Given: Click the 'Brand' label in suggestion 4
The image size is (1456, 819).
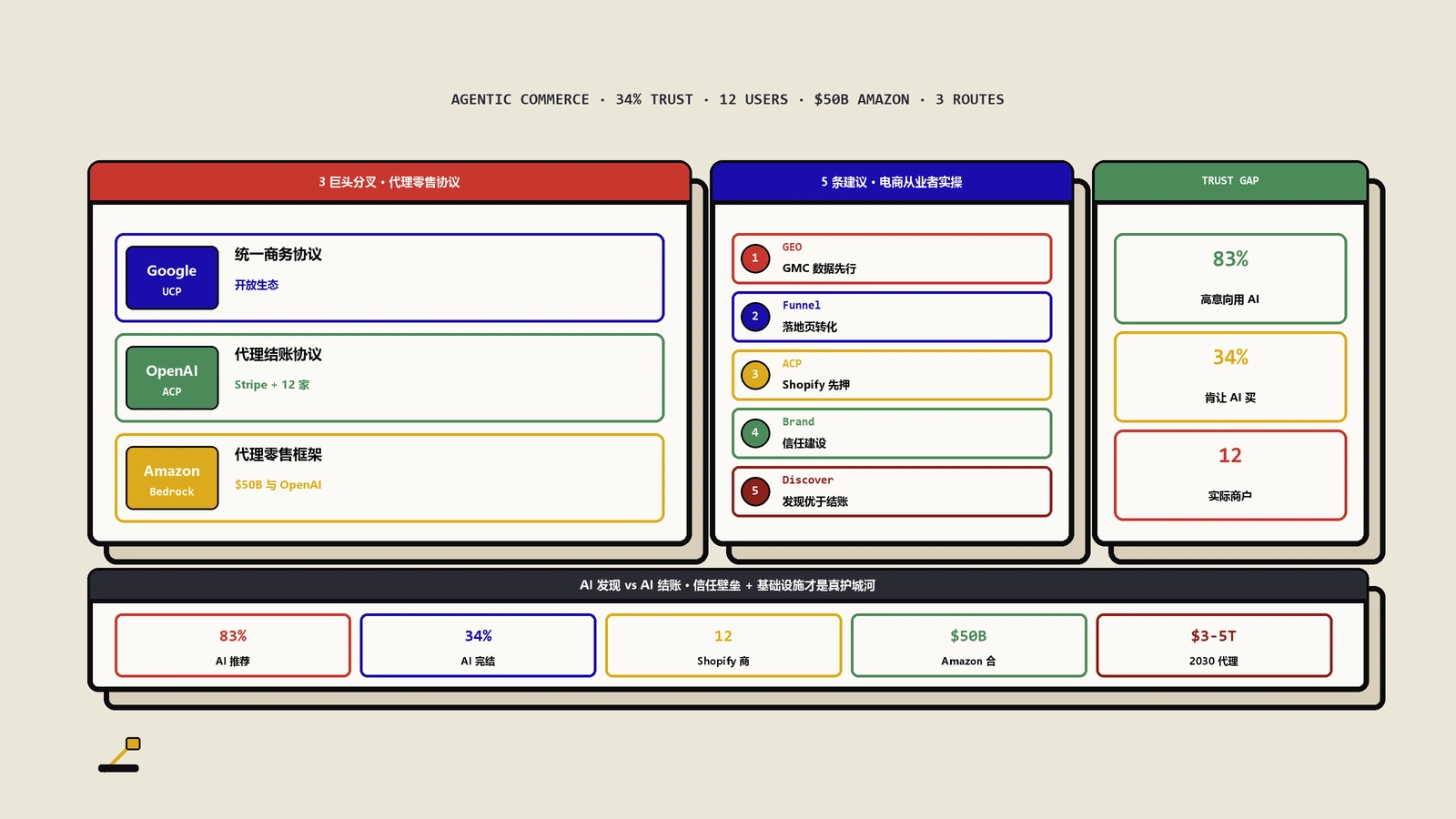Looking at the screenshot, I should (x=799, y=422).
